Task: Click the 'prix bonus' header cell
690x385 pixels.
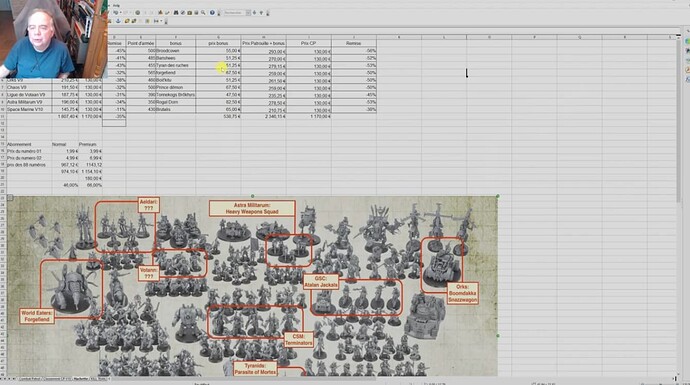Action: 218,44
